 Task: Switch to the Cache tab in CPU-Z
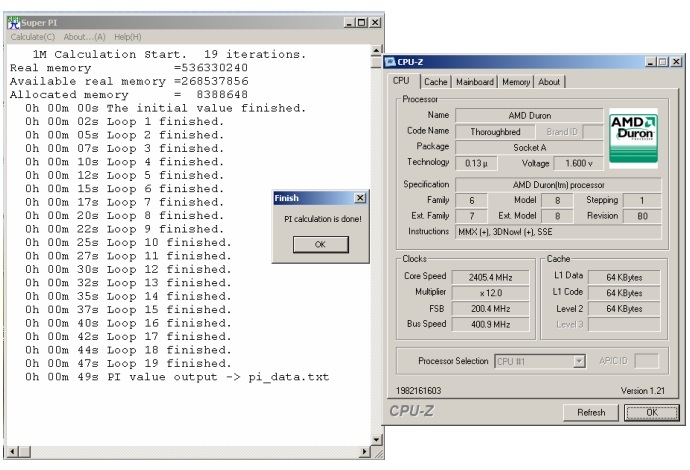tap(435, 82)
